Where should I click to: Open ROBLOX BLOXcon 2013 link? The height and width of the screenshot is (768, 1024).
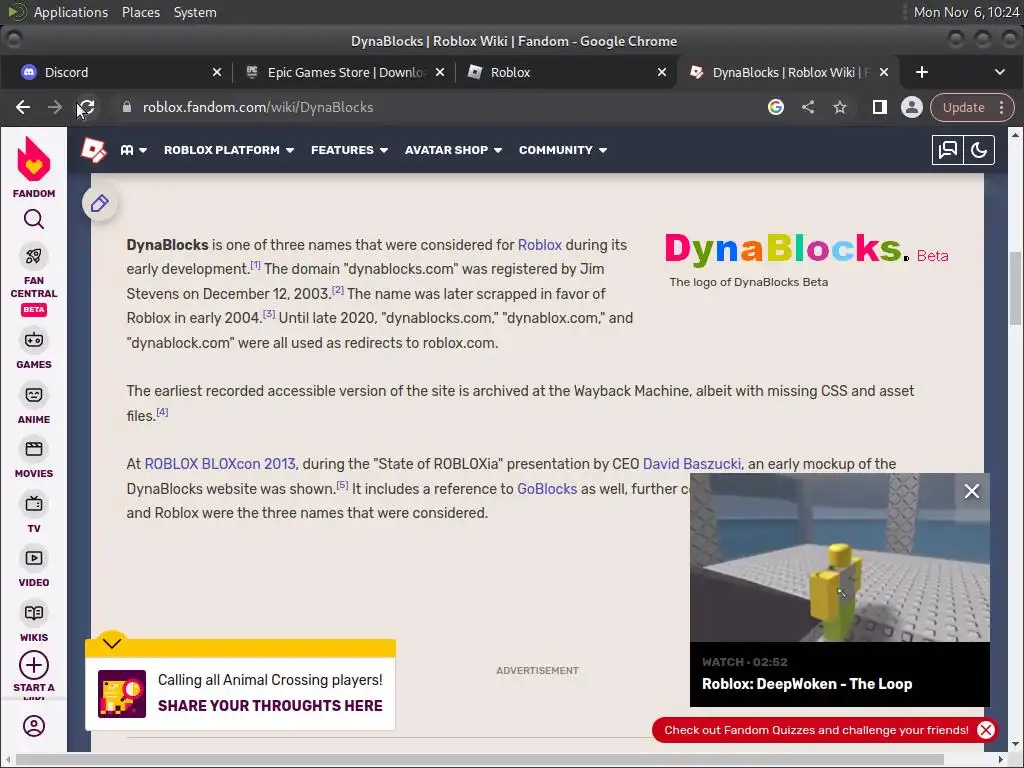coord(220,464)
